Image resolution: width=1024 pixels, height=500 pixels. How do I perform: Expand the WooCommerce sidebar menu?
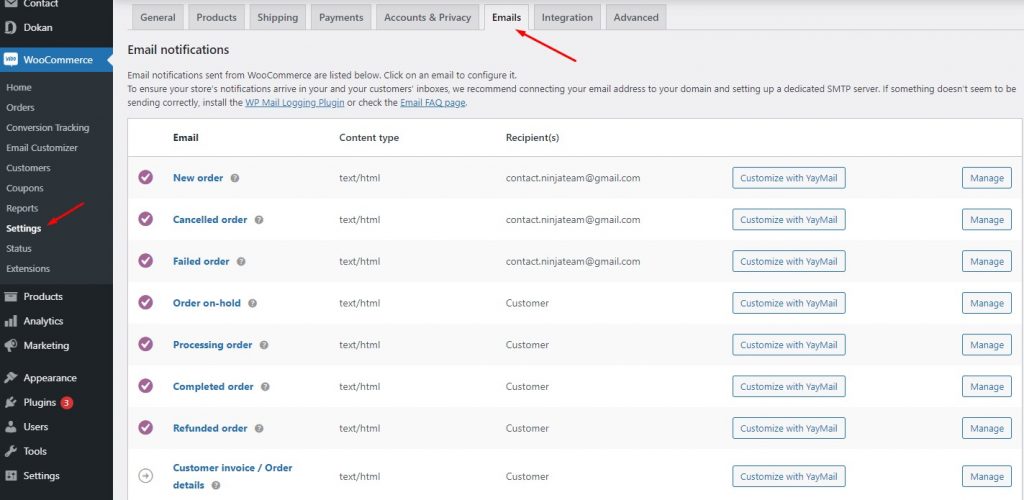pos(58,60)
